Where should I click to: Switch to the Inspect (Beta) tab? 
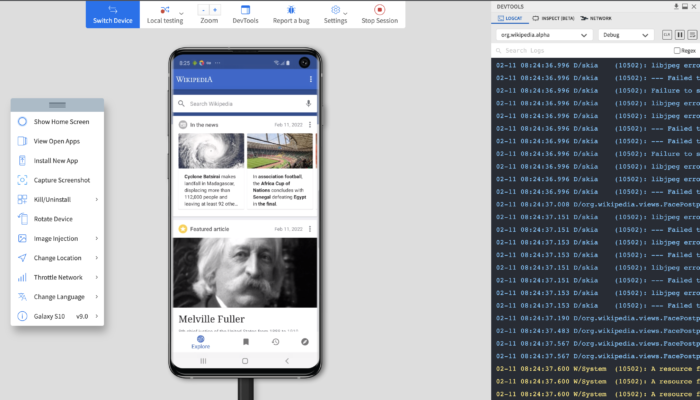pos(554,18)
